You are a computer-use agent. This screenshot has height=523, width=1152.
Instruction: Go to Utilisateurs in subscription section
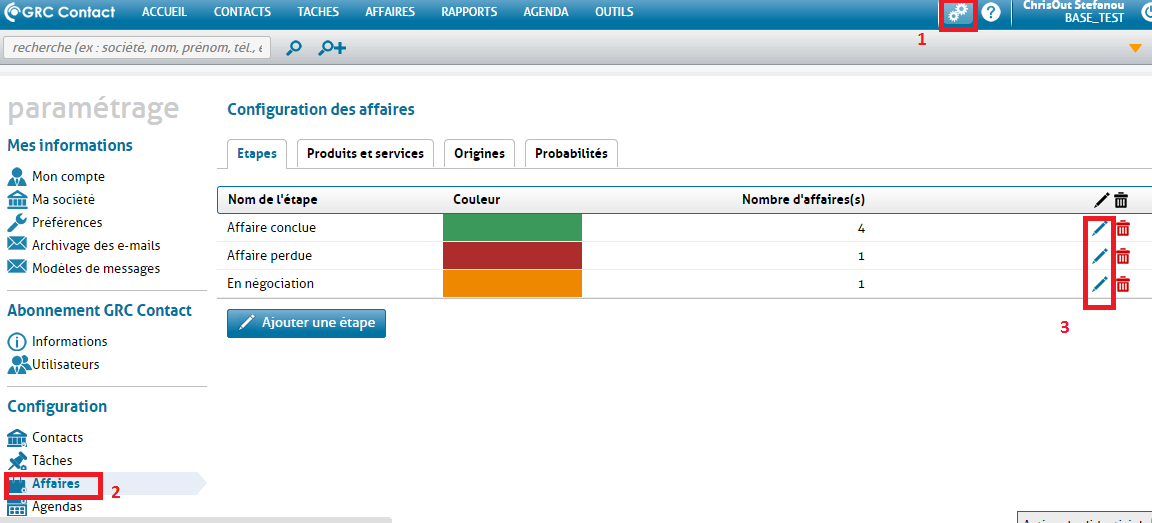(65, 364)
